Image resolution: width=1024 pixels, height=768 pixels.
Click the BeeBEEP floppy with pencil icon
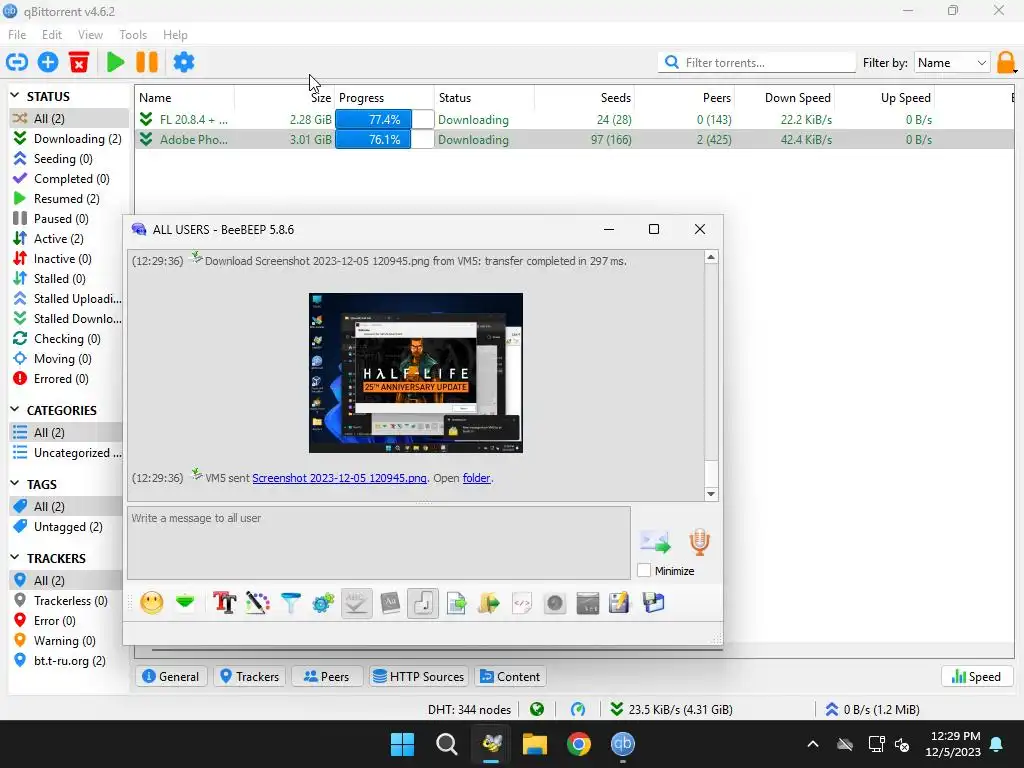pyautogui.click(x=619, y=603)
